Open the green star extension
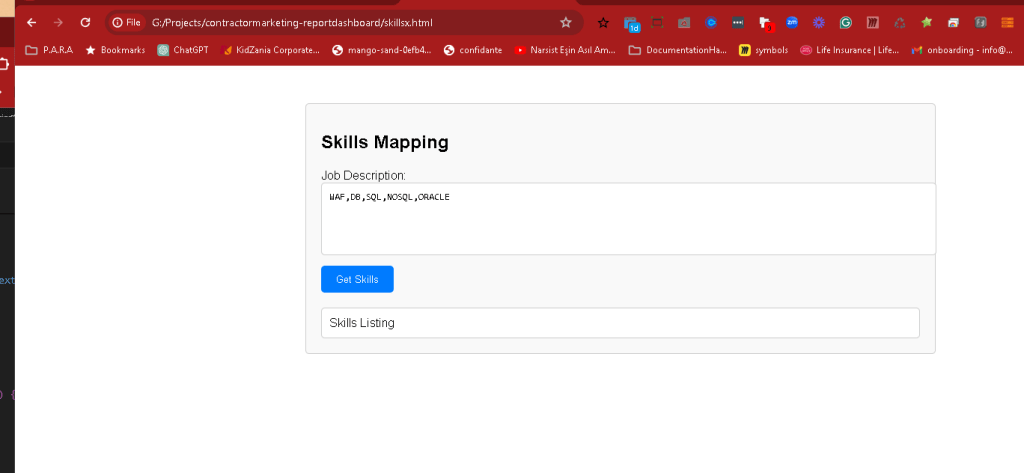This screenshot has height=473, width=1024. pos(927,23)
